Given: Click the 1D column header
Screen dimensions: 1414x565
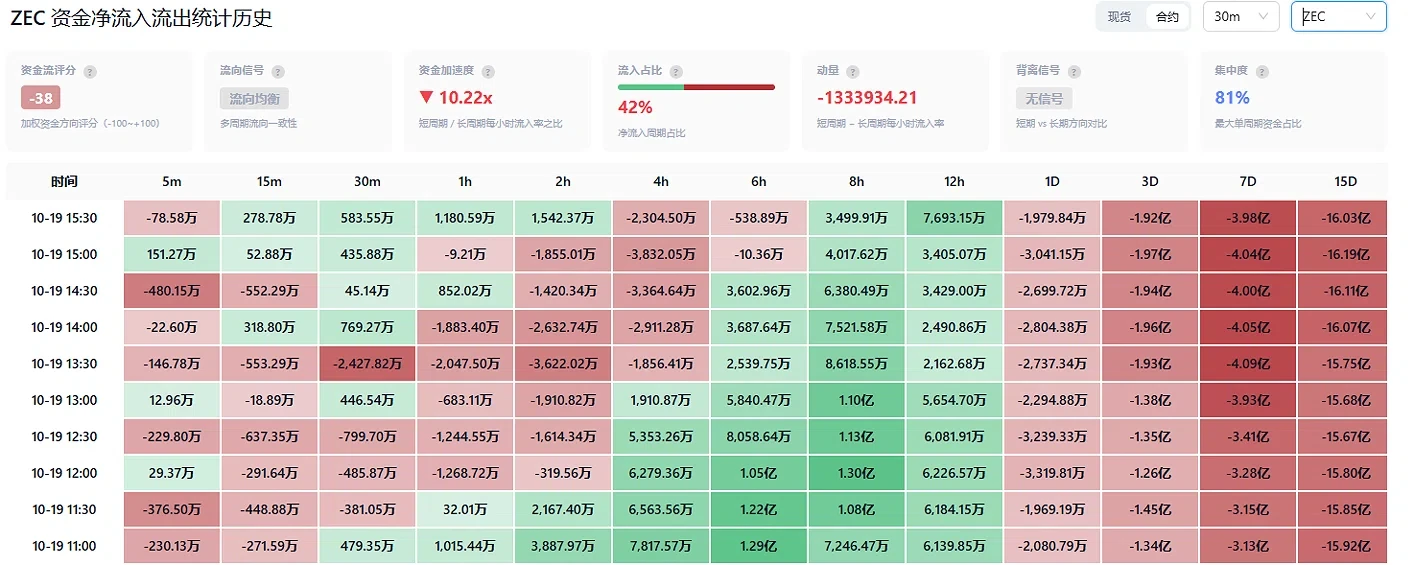Looking at the screenshot, I should (1052, 181).
